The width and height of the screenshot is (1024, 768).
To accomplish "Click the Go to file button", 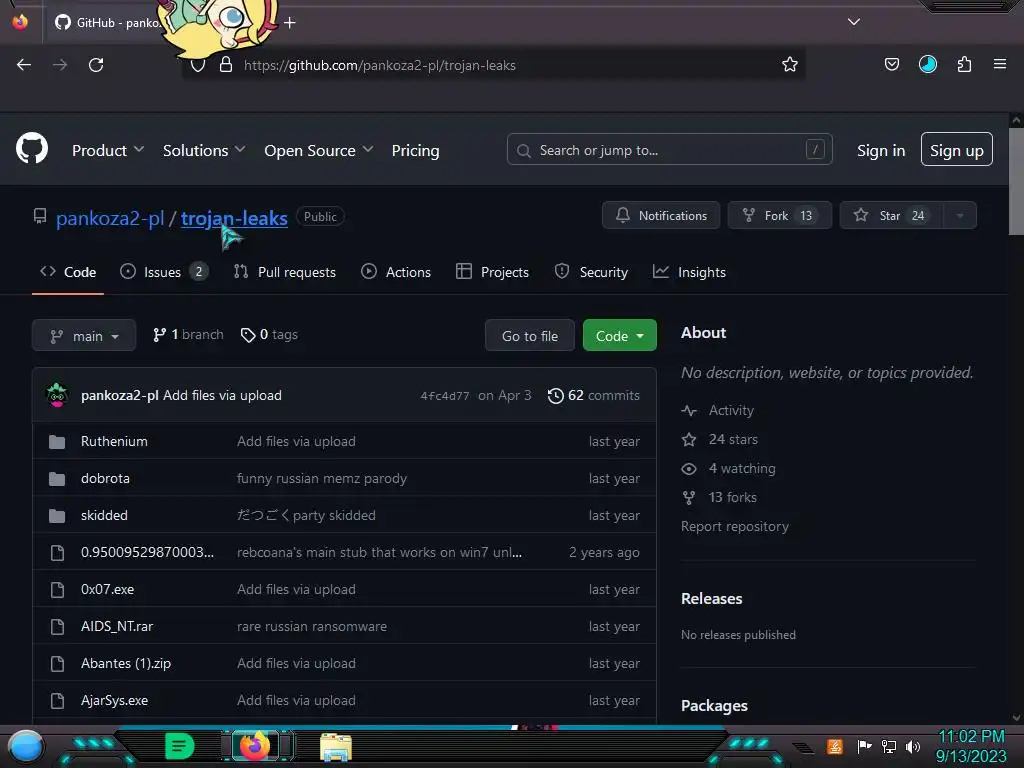I will [530, 336].
